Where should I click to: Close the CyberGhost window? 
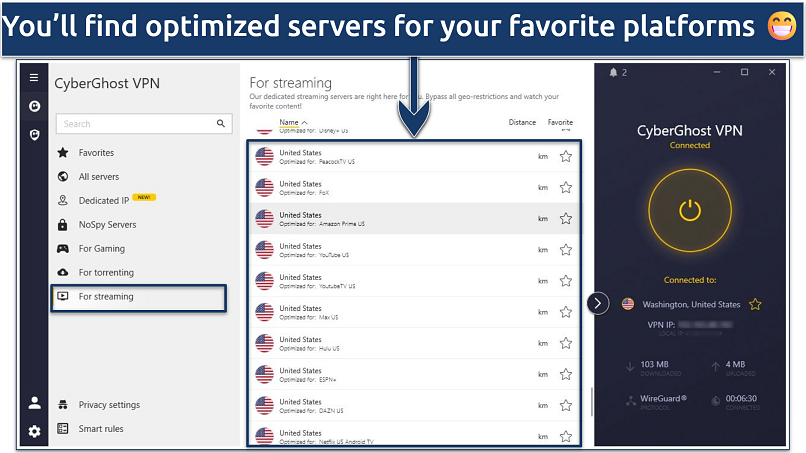pyautogui.click(x=772, y=72)
